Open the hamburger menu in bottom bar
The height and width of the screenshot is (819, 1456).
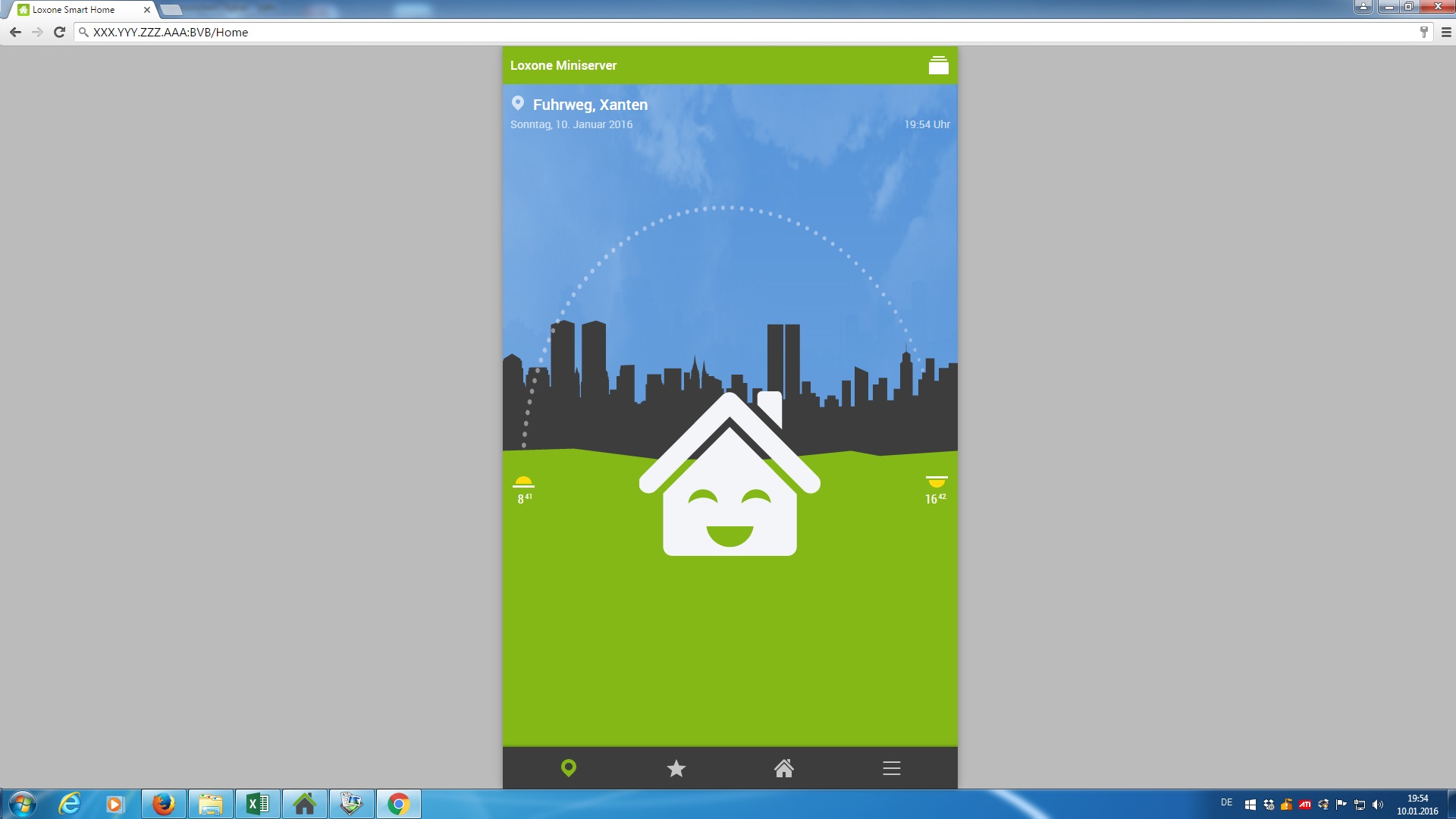click(x=891, y=768)
